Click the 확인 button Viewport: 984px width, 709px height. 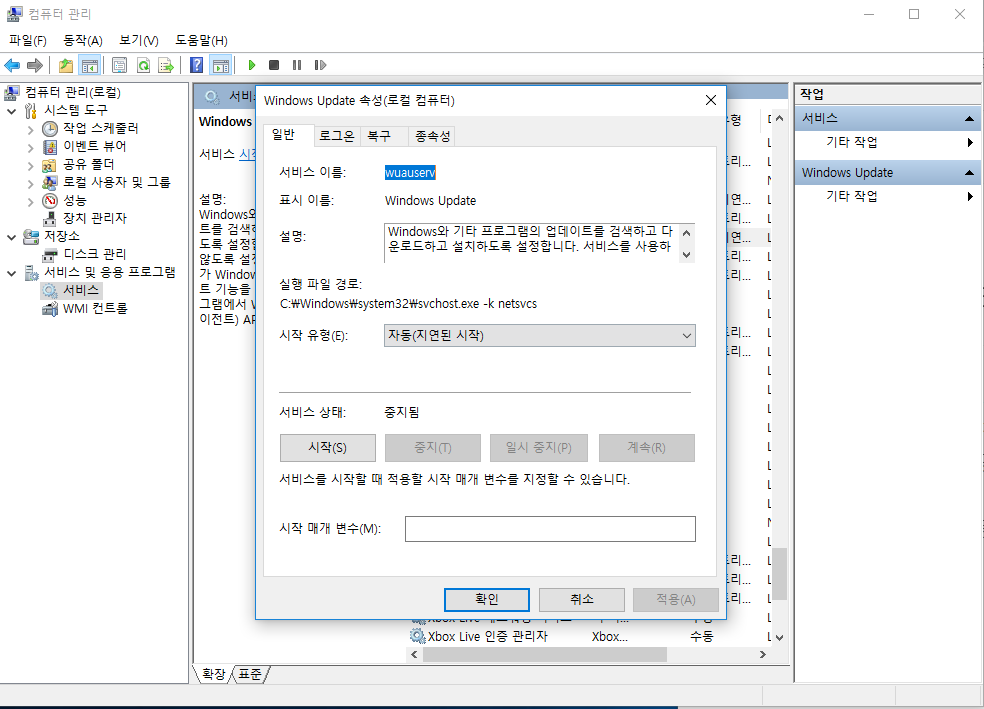click(487, 600)
